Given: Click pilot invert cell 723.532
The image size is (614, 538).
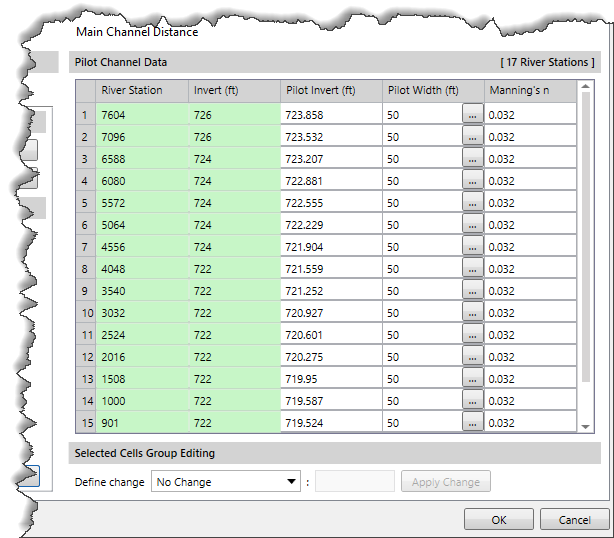Looking at the screenshot, I should click(331, 136).
